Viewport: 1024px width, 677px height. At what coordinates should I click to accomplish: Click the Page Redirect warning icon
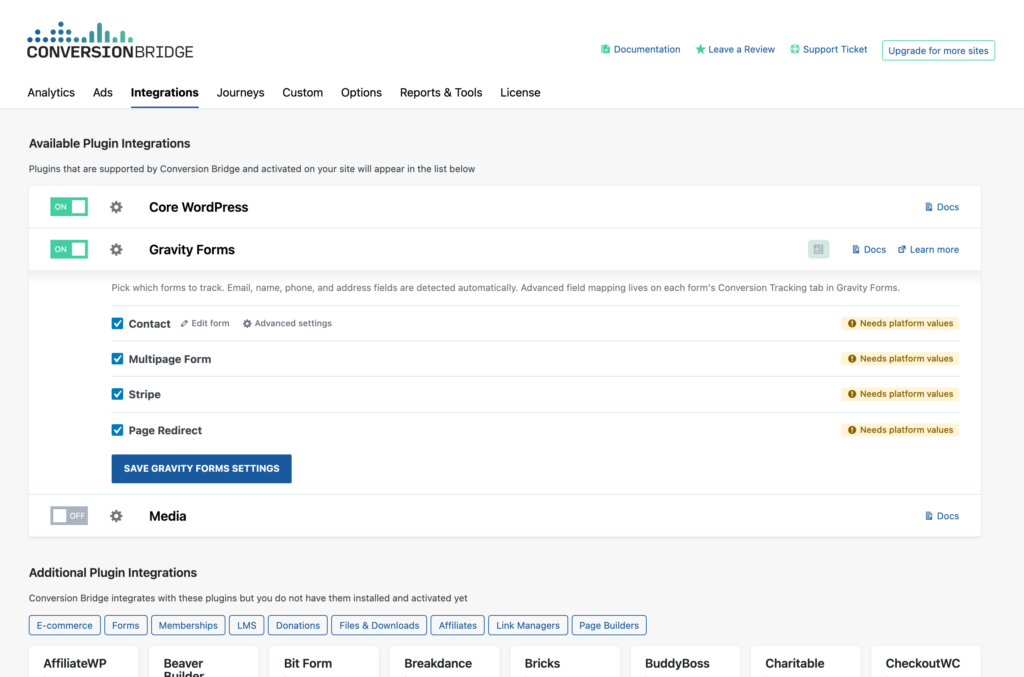click(852, 430)
